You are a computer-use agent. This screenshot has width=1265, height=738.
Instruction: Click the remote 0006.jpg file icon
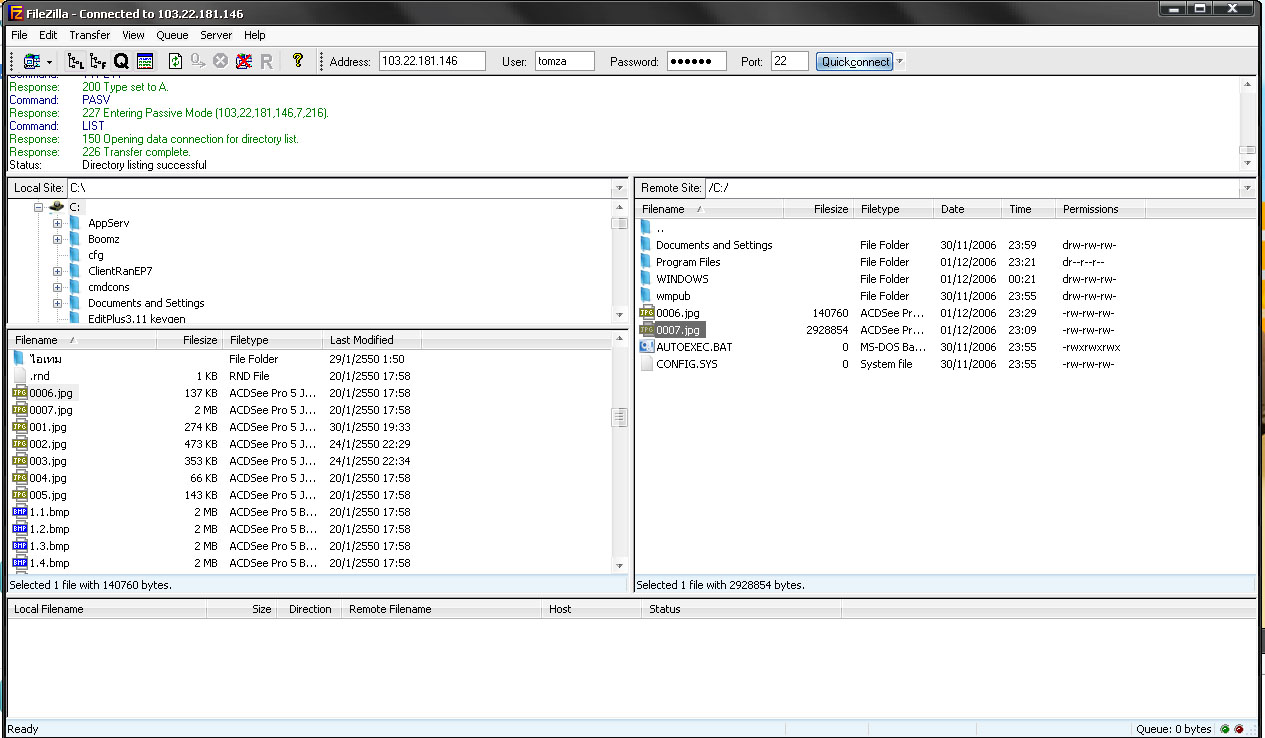(x=646, y=313)
